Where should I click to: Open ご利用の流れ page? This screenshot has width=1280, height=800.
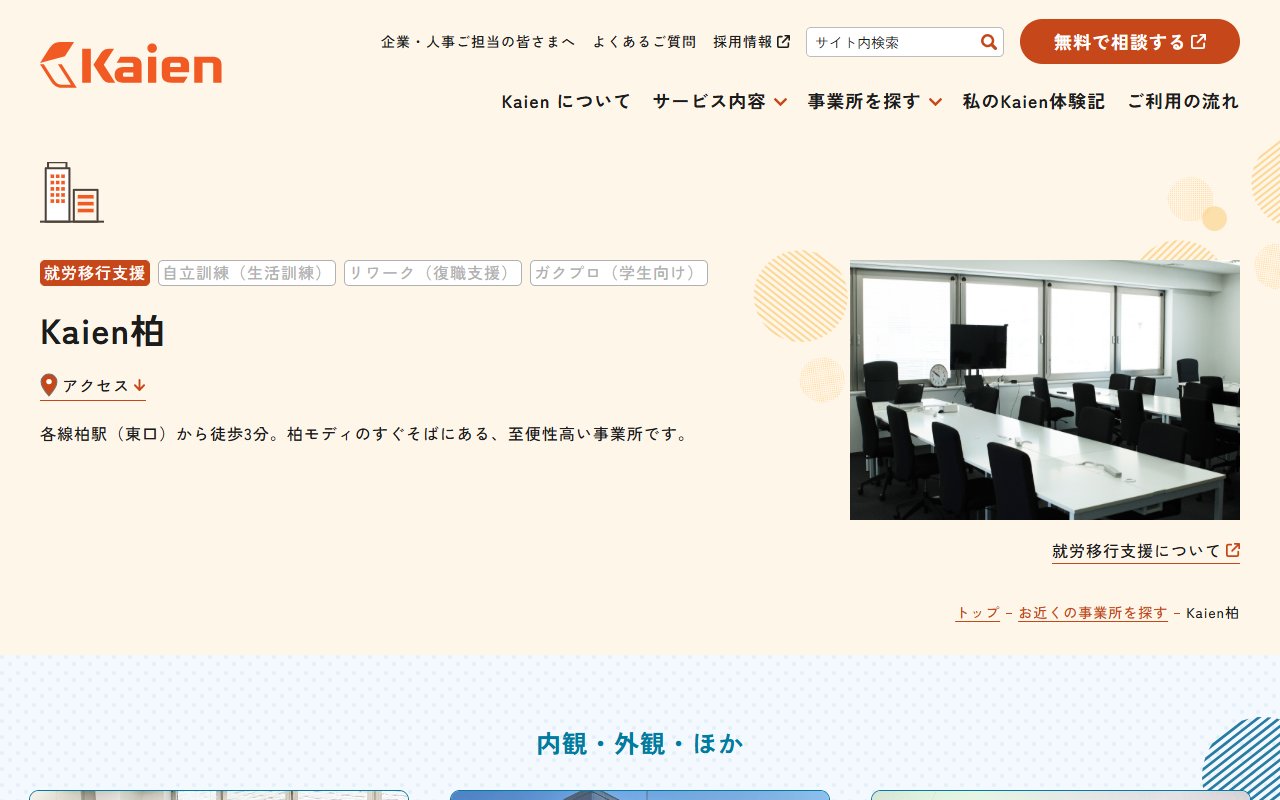pyautogui.click(x=1183, y=101)
